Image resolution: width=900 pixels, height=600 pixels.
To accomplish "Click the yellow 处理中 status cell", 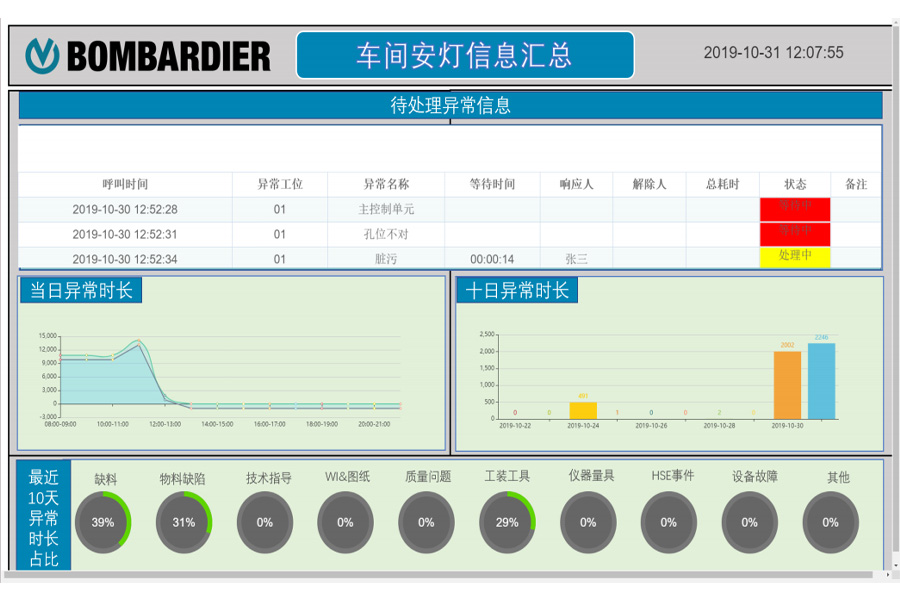I will pyautogui.click(x=795, y=256).
